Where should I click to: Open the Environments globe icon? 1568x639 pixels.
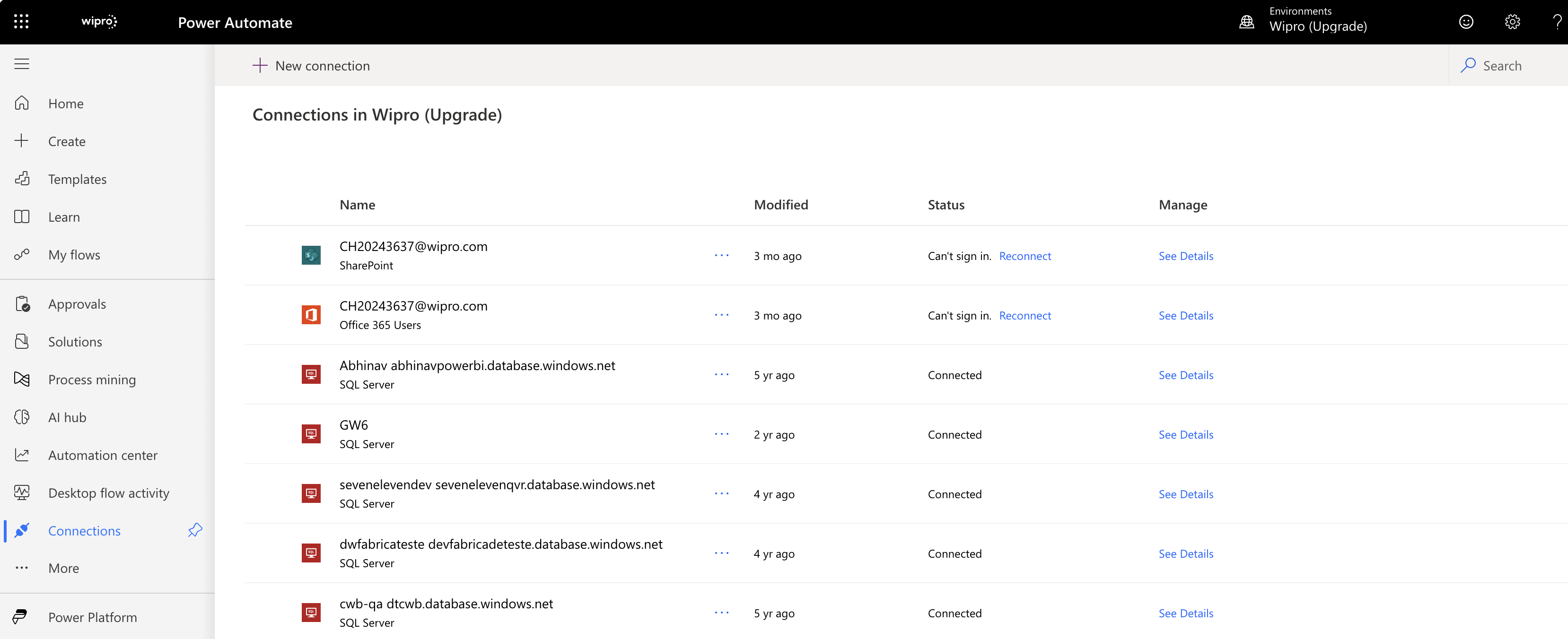(1247, 22)
